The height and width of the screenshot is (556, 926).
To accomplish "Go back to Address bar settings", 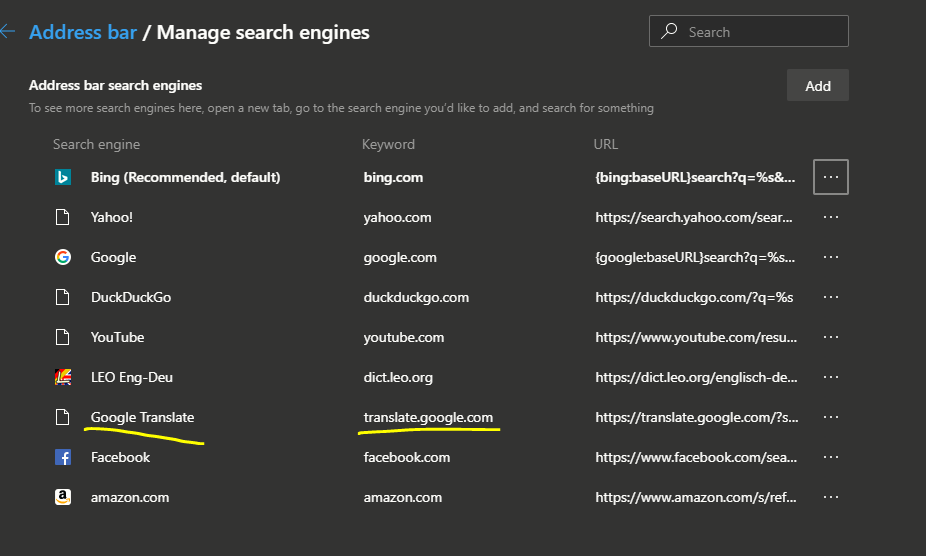I will pos(83,32).
